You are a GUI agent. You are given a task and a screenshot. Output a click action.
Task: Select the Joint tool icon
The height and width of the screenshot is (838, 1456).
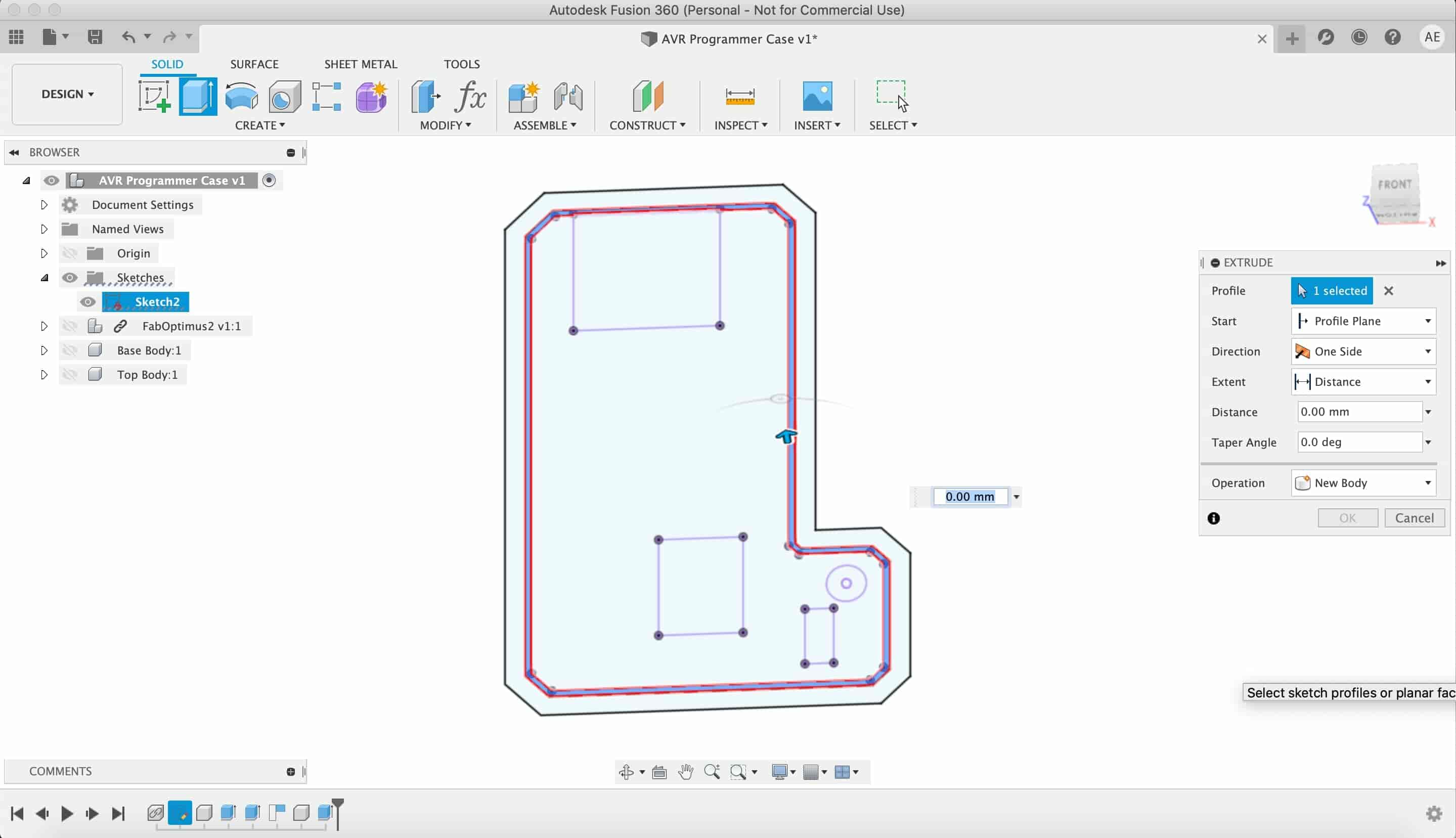[568, 96]
